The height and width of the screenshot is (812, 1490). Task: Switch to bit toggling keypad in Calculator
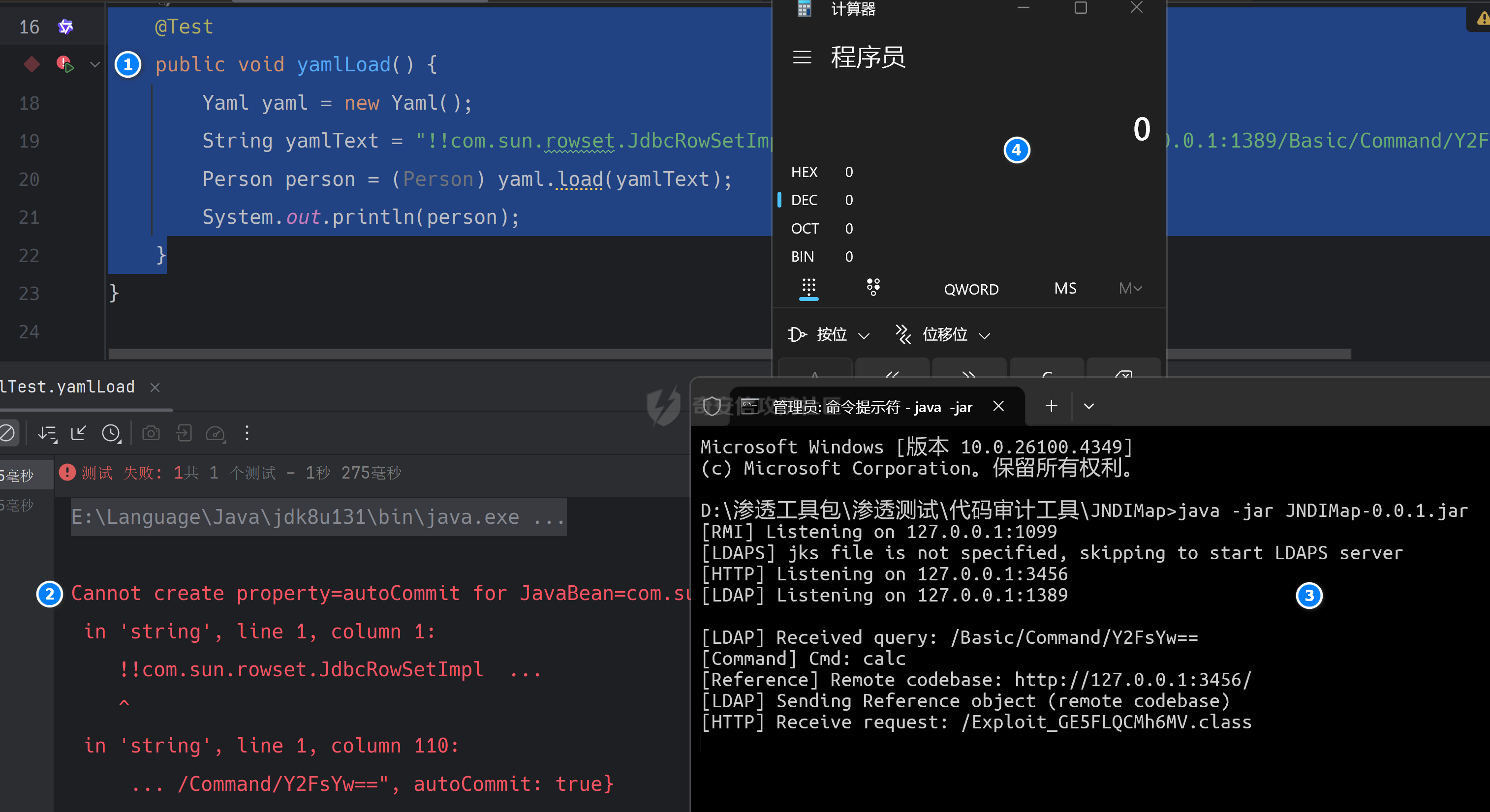873,287
